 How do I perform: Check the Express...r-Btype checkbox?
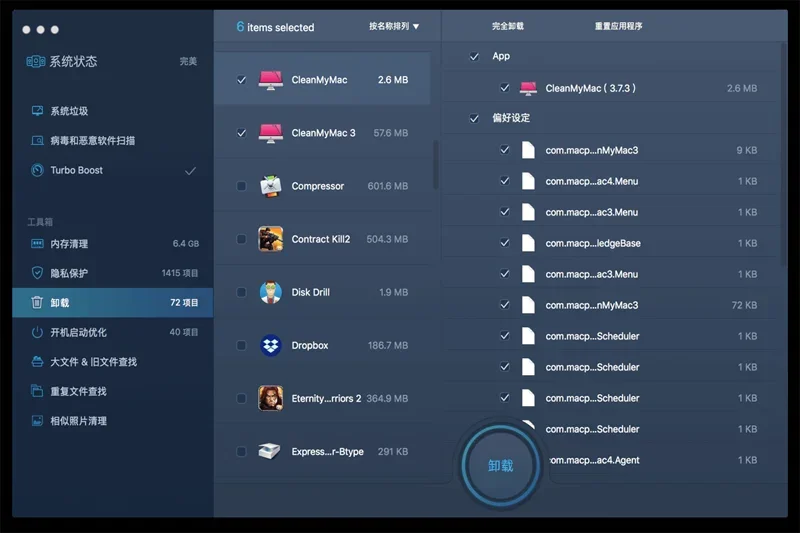click(x=241, y=451)
